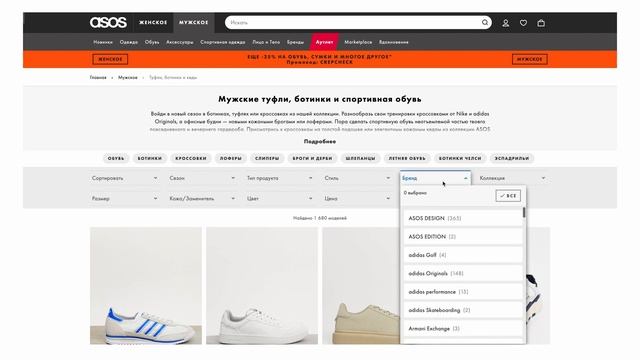The width and height of the screenshot is (640, 360).
Task: Select the БРОГИ И ДЕРБИ pill
Action: pos(312,158)
